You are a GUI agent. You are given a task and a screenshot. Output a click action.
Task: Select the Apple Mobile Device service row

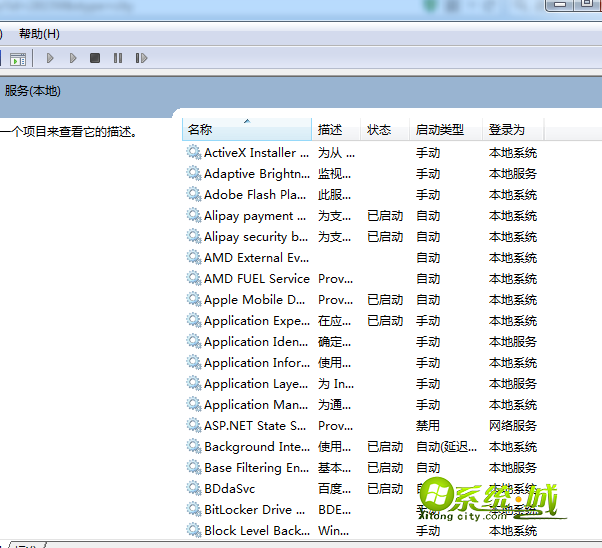pos(255,300)
